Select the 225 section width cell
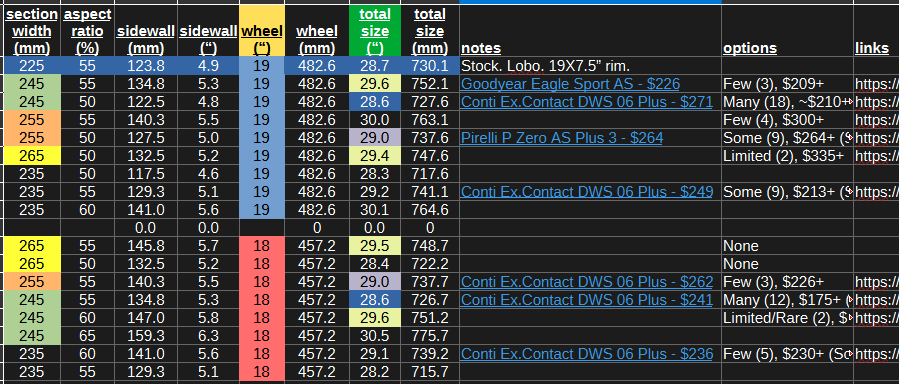 pyautogui.click(x=31, y=66)
